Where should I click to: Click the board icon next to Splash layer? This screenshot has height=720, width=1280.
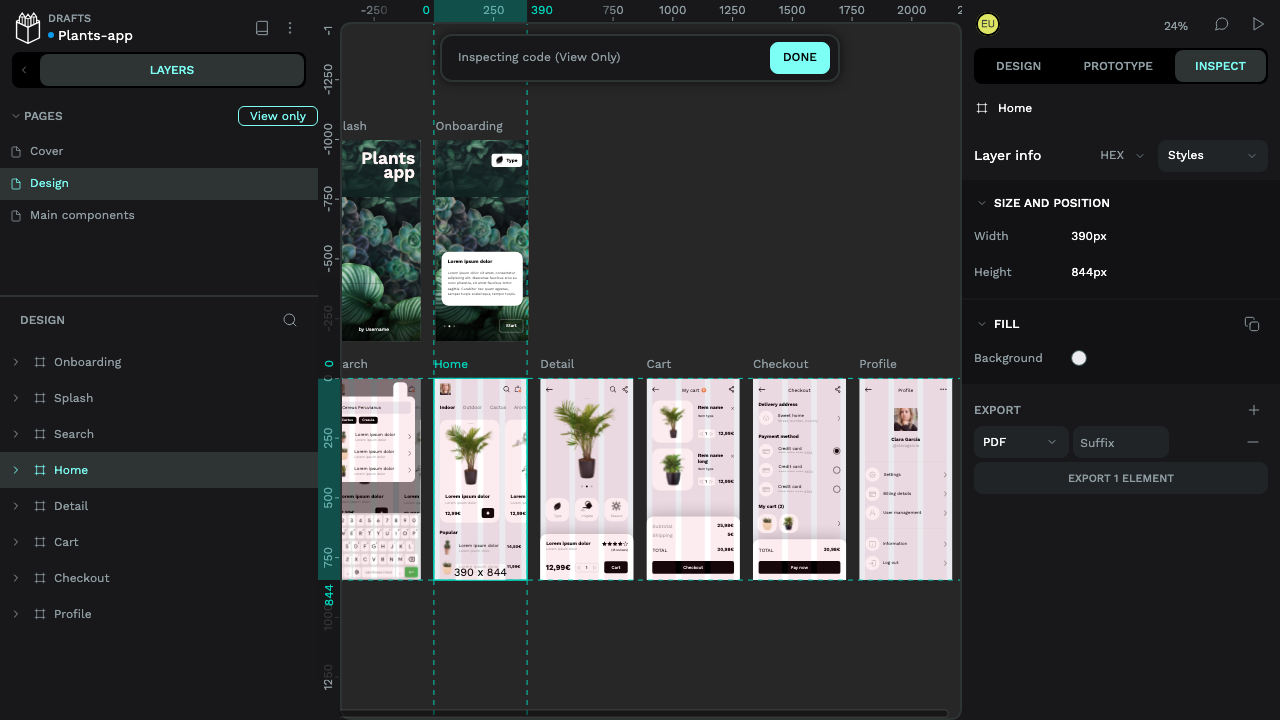[40, 398]
